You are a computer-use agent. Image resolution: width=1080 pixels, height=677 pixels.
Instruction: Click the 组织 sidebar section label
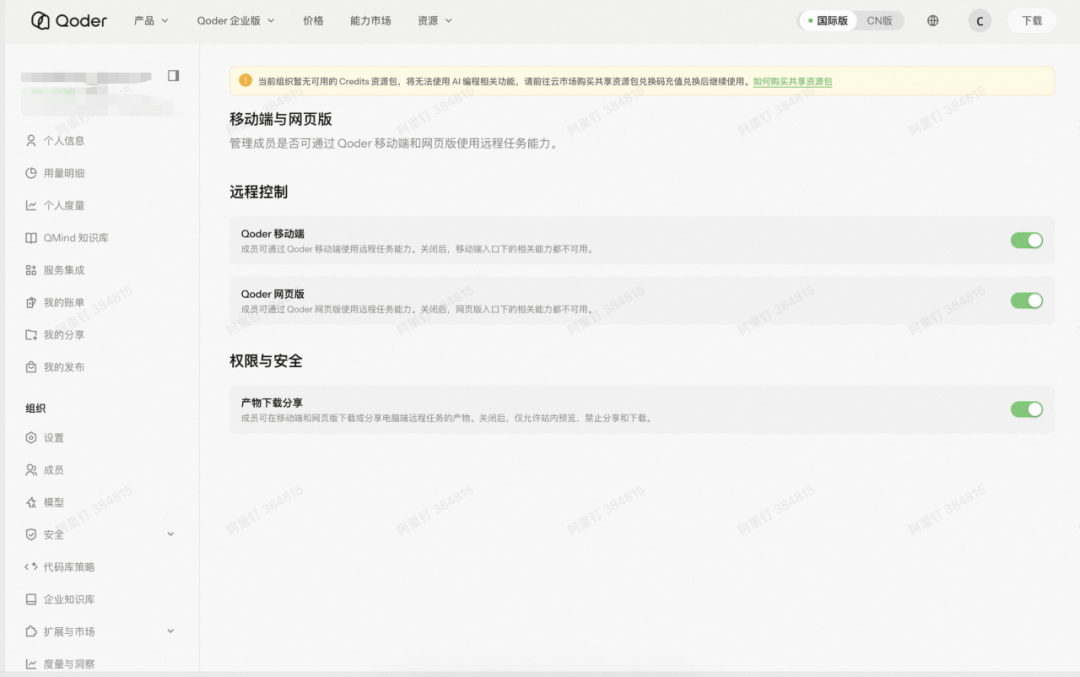pos(35,408)
